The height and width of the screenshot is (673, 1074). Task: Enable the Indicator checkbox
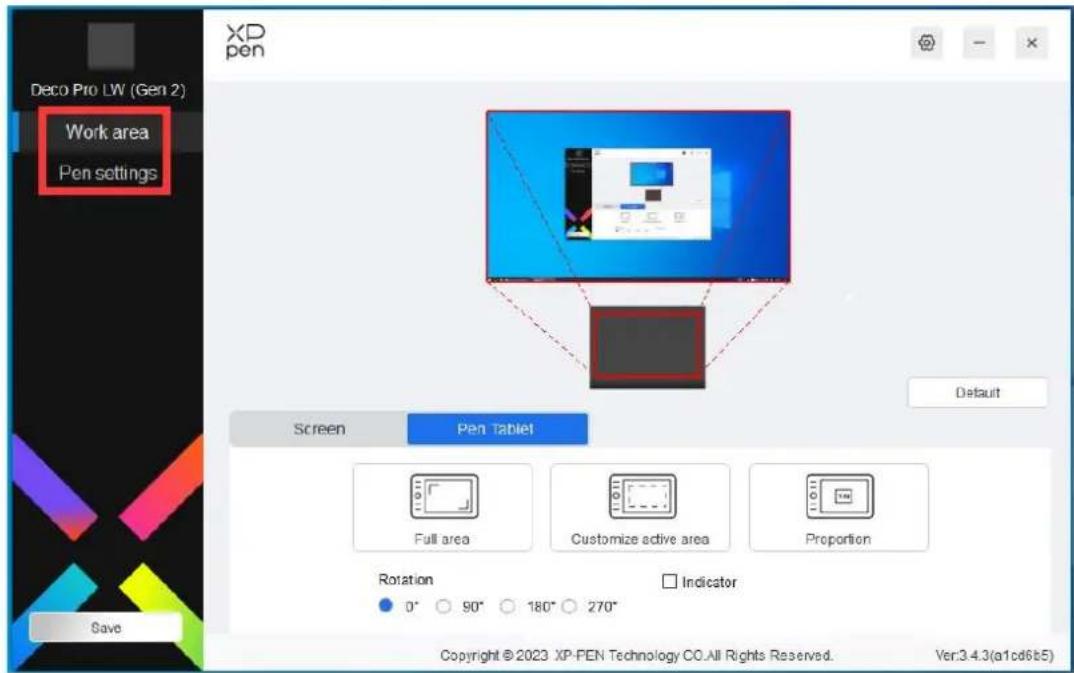(x=669, y=581)
